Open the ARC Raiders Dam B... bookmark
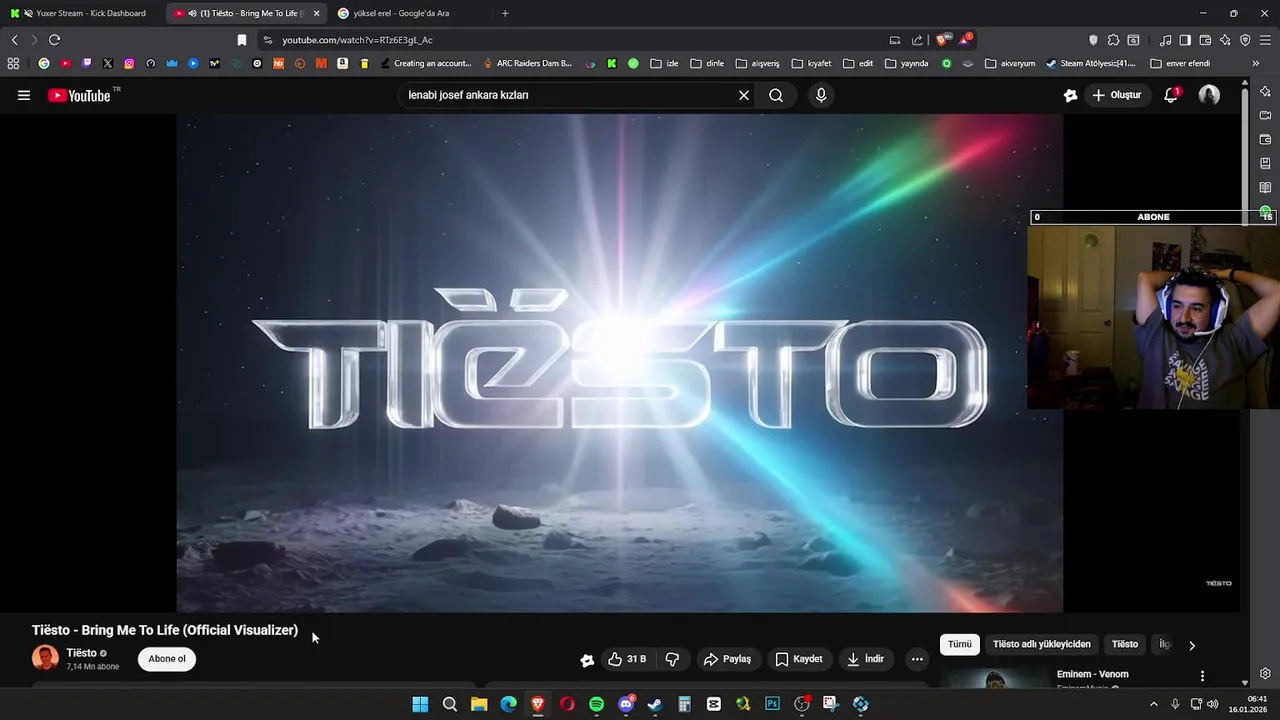The width and height of the screenshot is (1280, 720). pyautogui.click(x=527, y=63)
